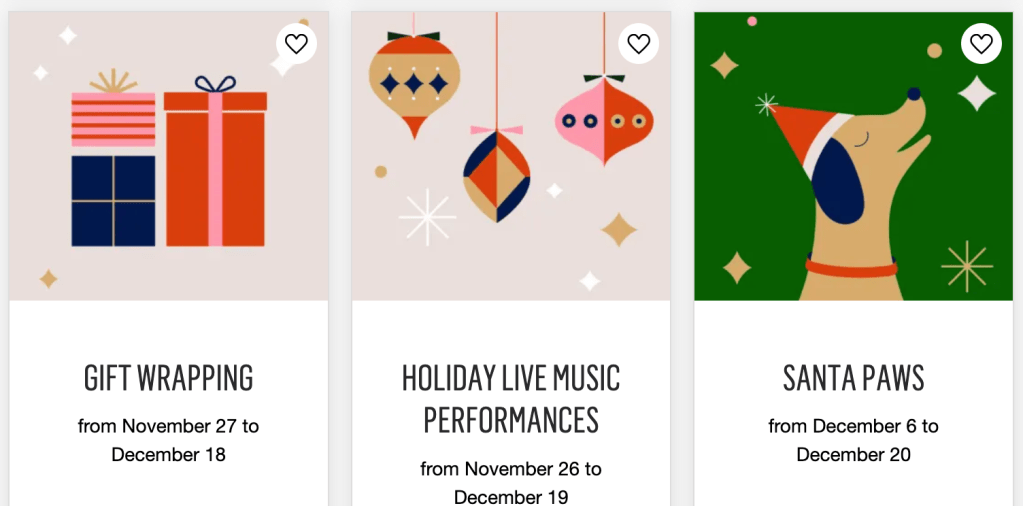The height and width of the screenshot is (506, 1023).
Task: Click the navy ribbon bow on red gift
Action: click(x=215, y=84)
